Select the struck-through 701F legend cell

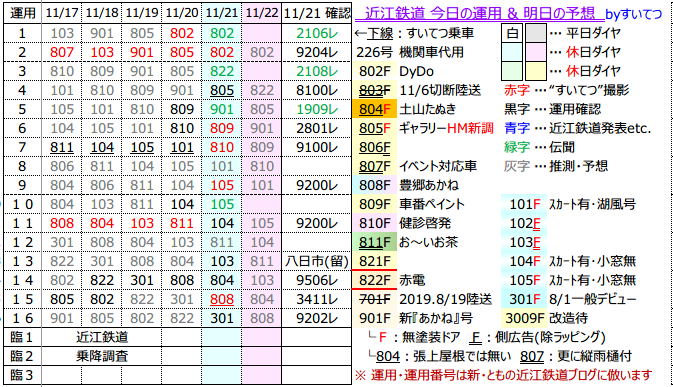tap(374, 299)
